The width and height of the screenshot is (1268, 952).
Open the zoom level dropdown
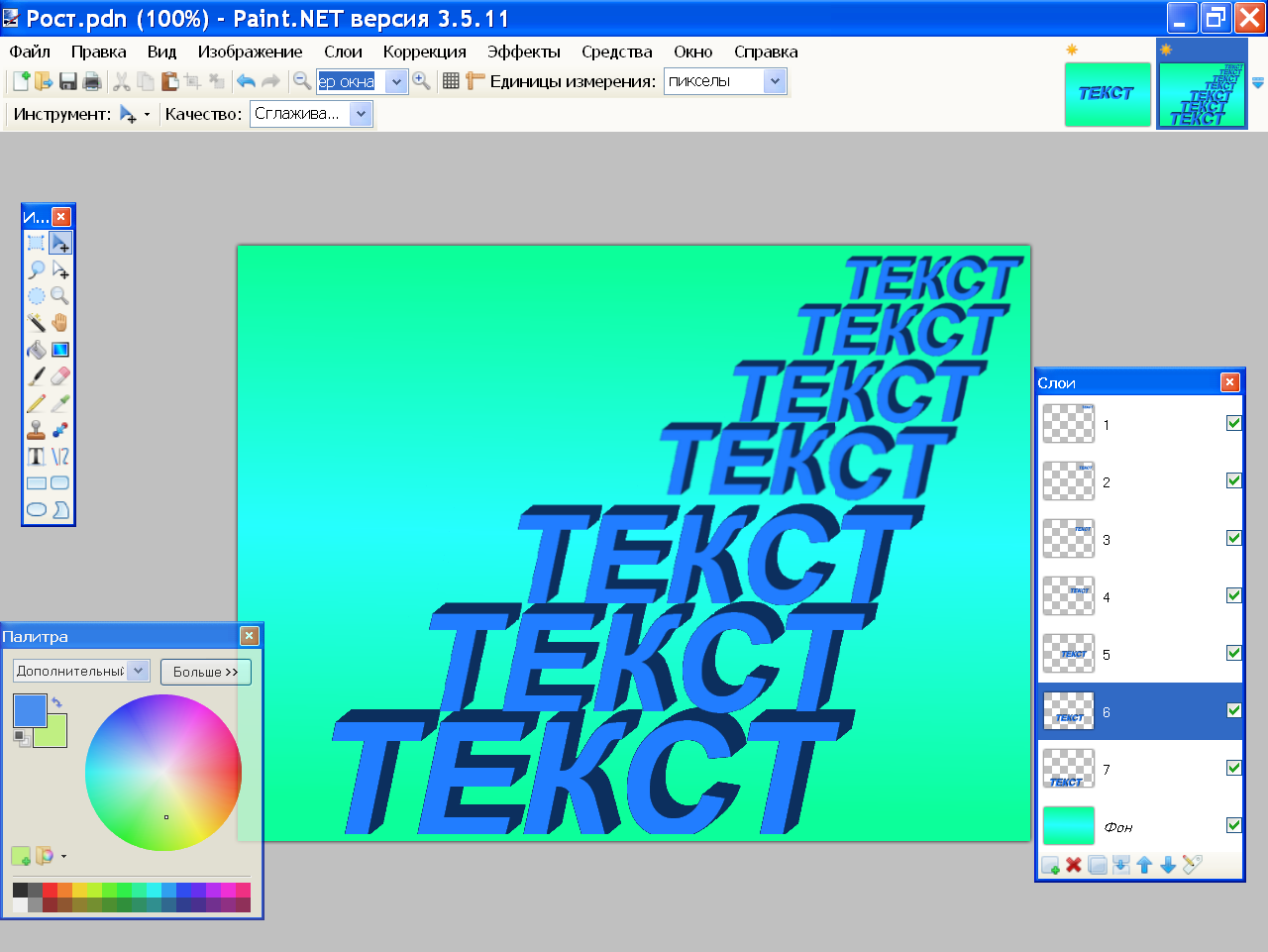pyautogui.click(x=397, y=82)
